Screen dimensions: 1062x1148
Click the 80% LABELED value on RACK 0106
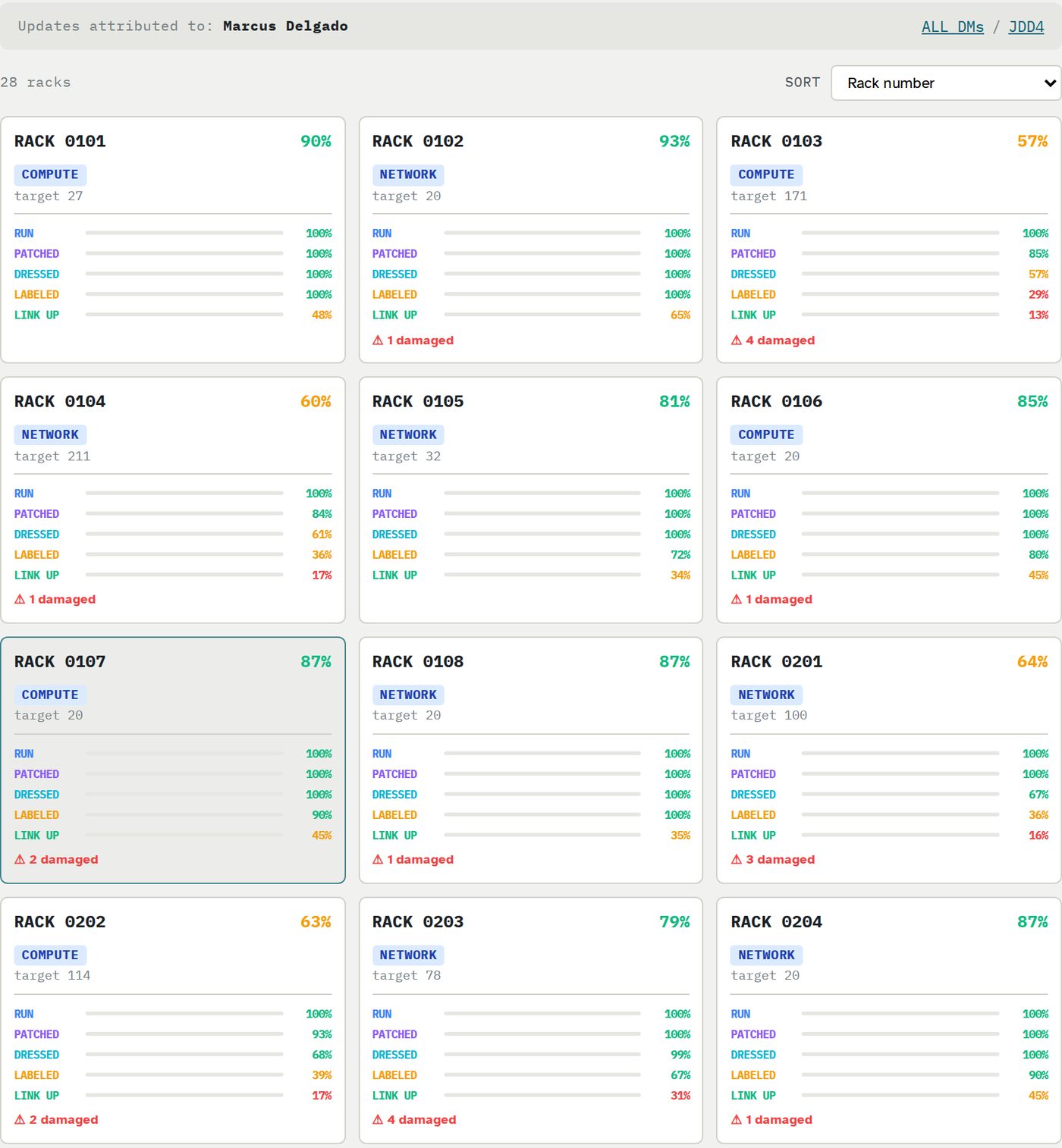(x=1038, y=554)
